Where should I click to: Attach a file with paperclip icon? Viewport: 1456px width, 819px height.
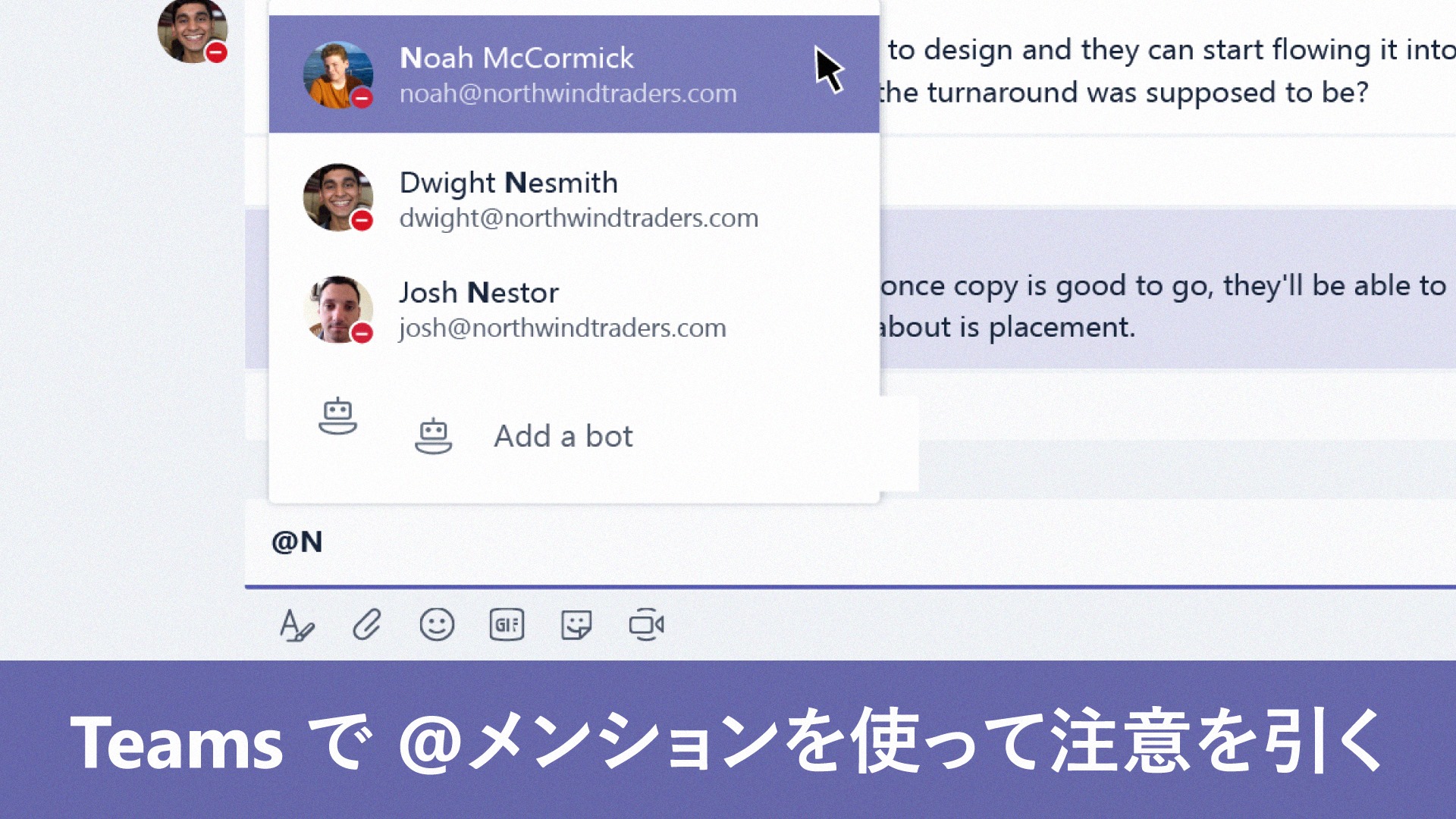click(366, 626)
